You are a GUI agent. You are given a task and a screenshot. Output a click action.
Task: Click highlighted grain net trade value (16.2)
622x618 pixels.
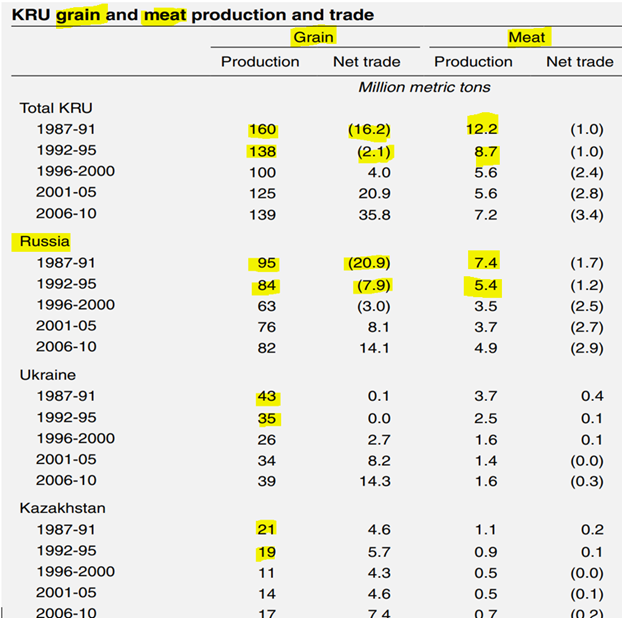point(369,130)
